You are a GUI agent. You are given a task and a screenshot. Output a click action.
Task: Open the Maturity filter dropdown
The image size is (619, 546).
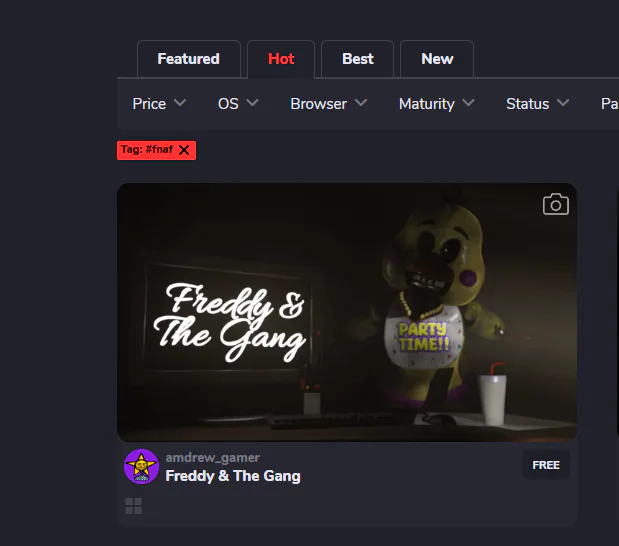point(437,104)
